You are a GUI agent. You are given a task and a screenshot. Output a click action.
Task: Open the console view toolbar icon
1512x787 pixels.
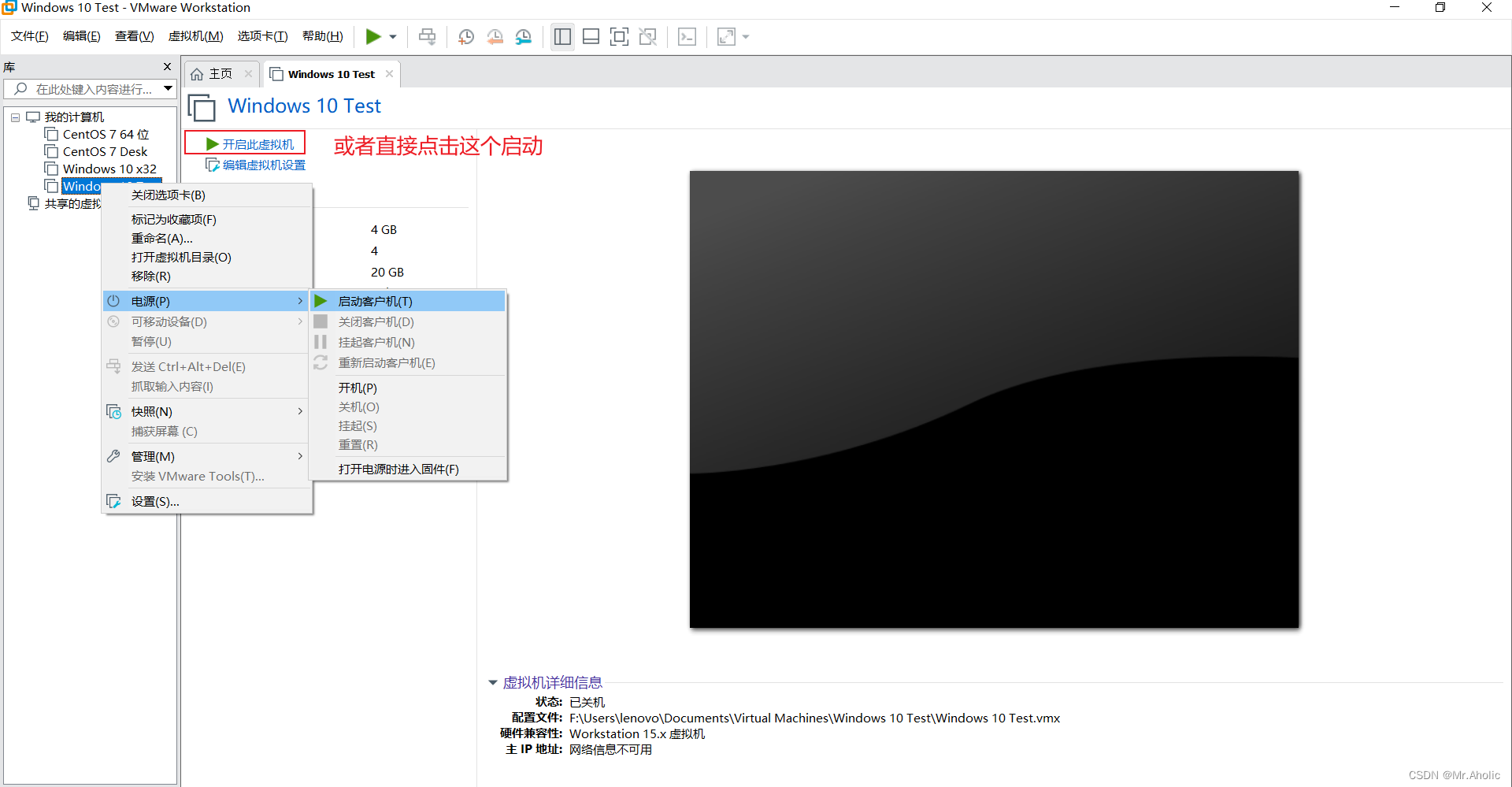(687, 36)
